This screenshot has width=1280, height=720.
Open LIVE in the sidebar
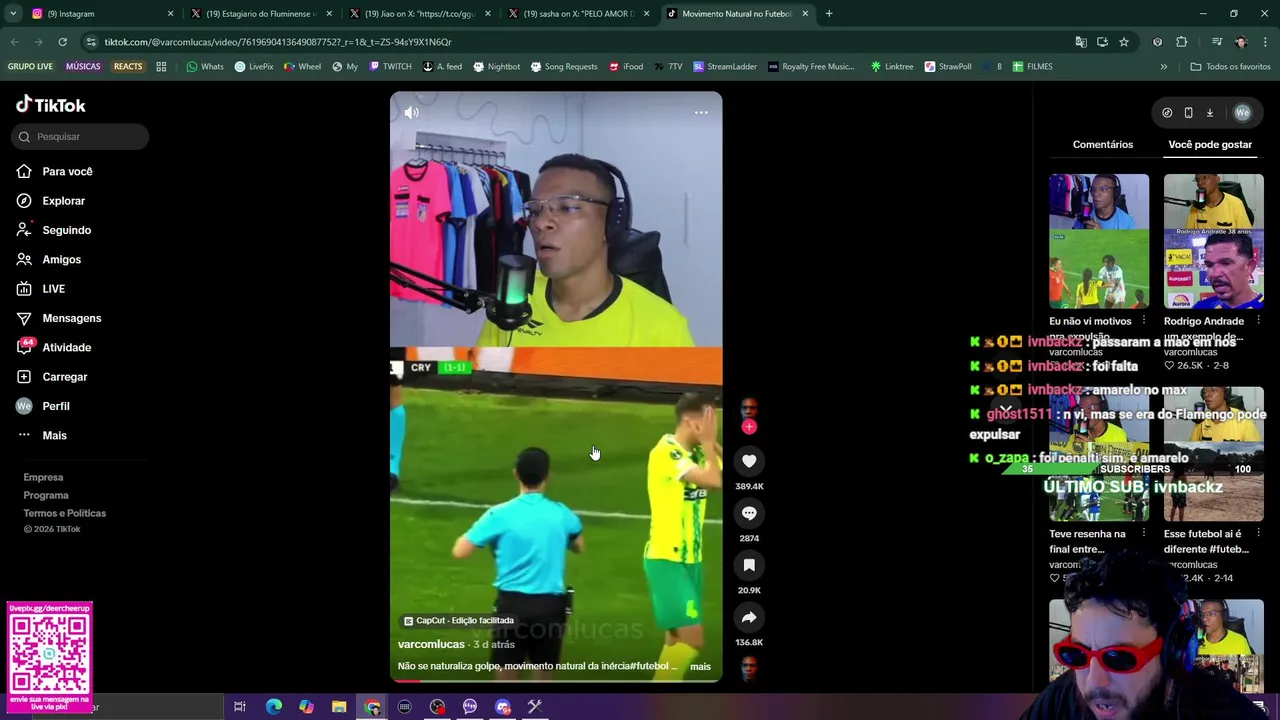[x=53, y=289]
